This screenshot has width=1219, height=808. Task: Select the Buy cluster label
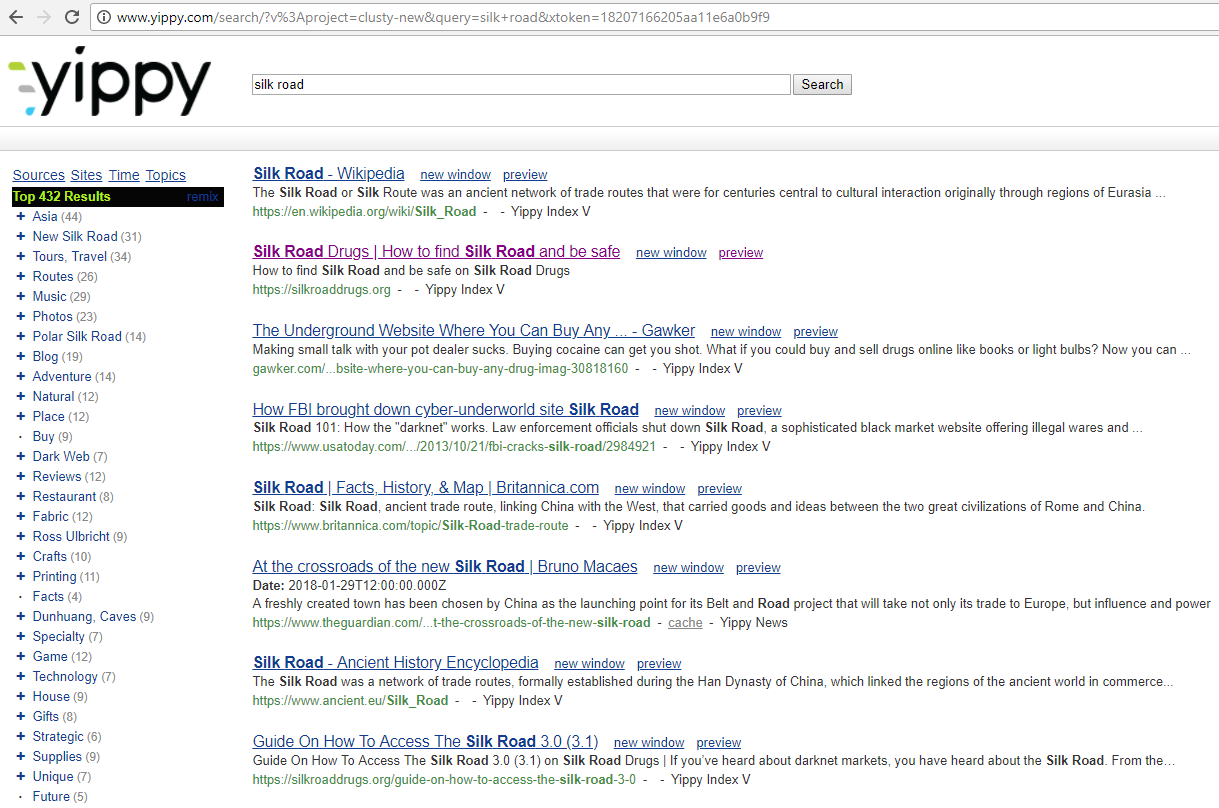click(x=43, y=436)
